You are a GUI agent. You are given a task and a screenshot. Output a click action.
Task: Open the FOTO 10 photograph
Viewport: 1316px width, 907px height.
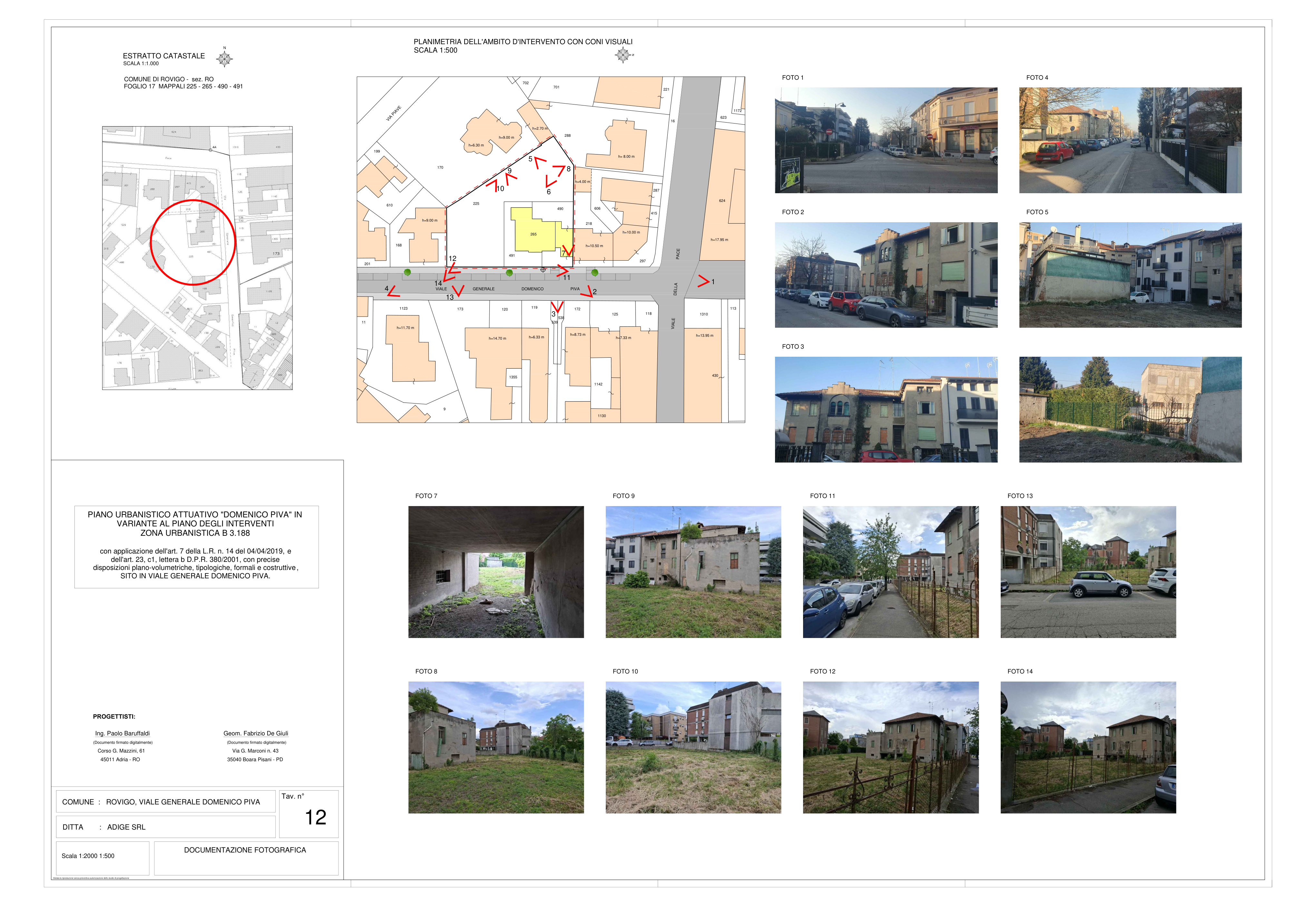click(x=693, y=747)
